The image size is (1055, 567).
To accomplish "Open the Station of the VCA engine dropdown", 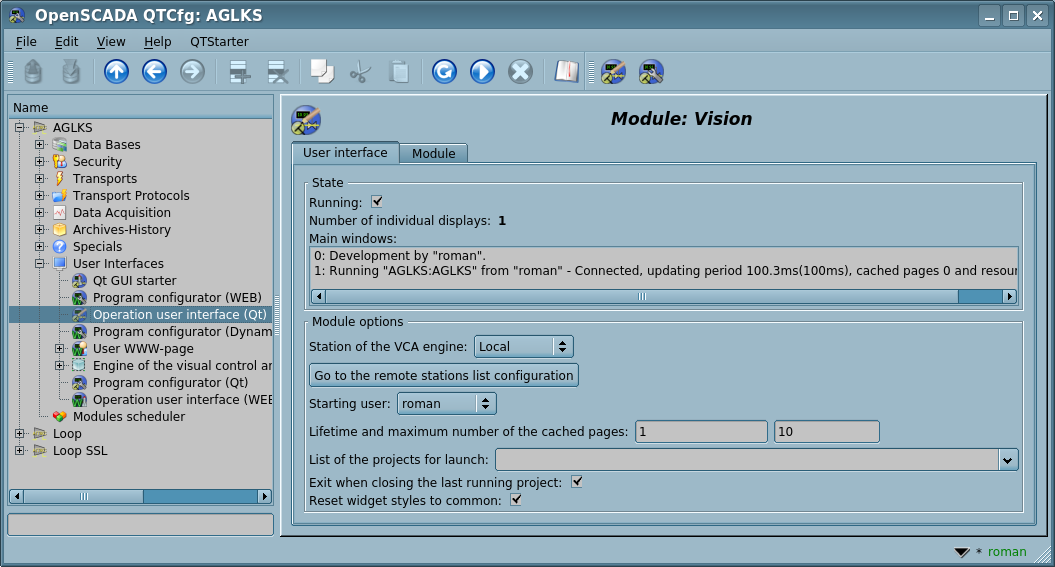I will 523,346.
